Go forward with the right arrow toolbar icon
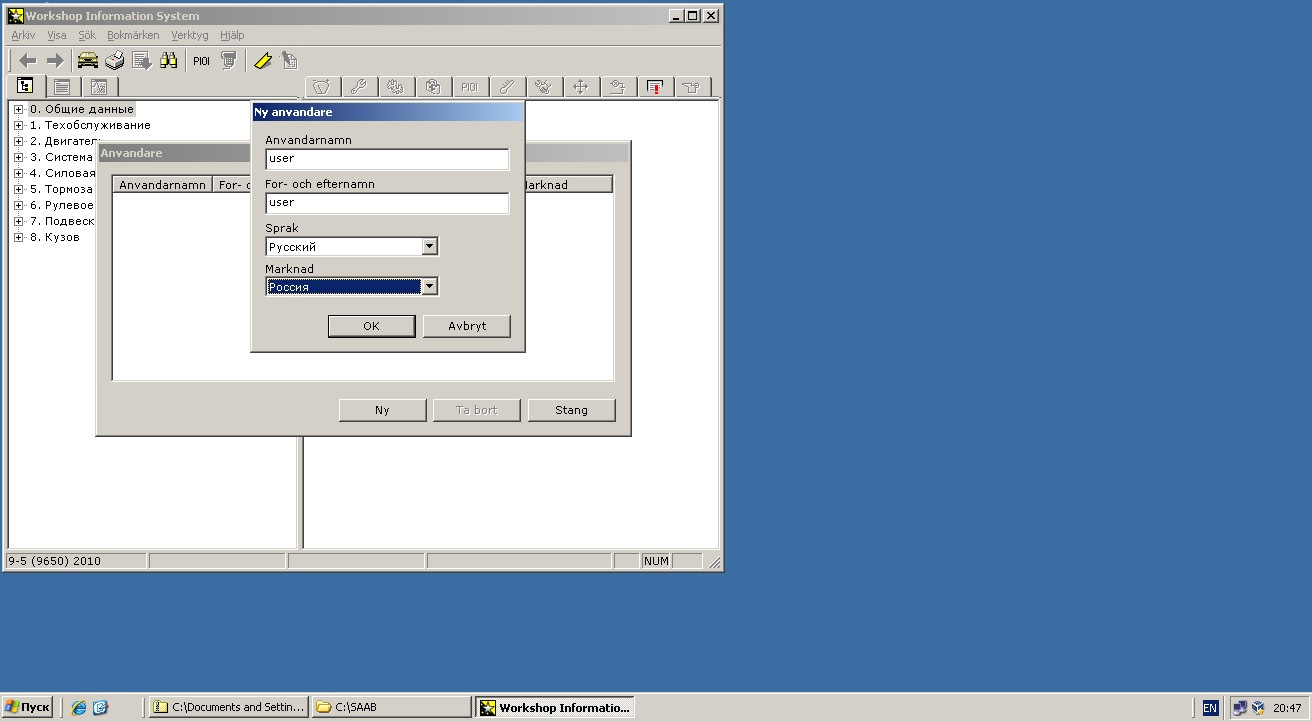 (x=55, y=60)
